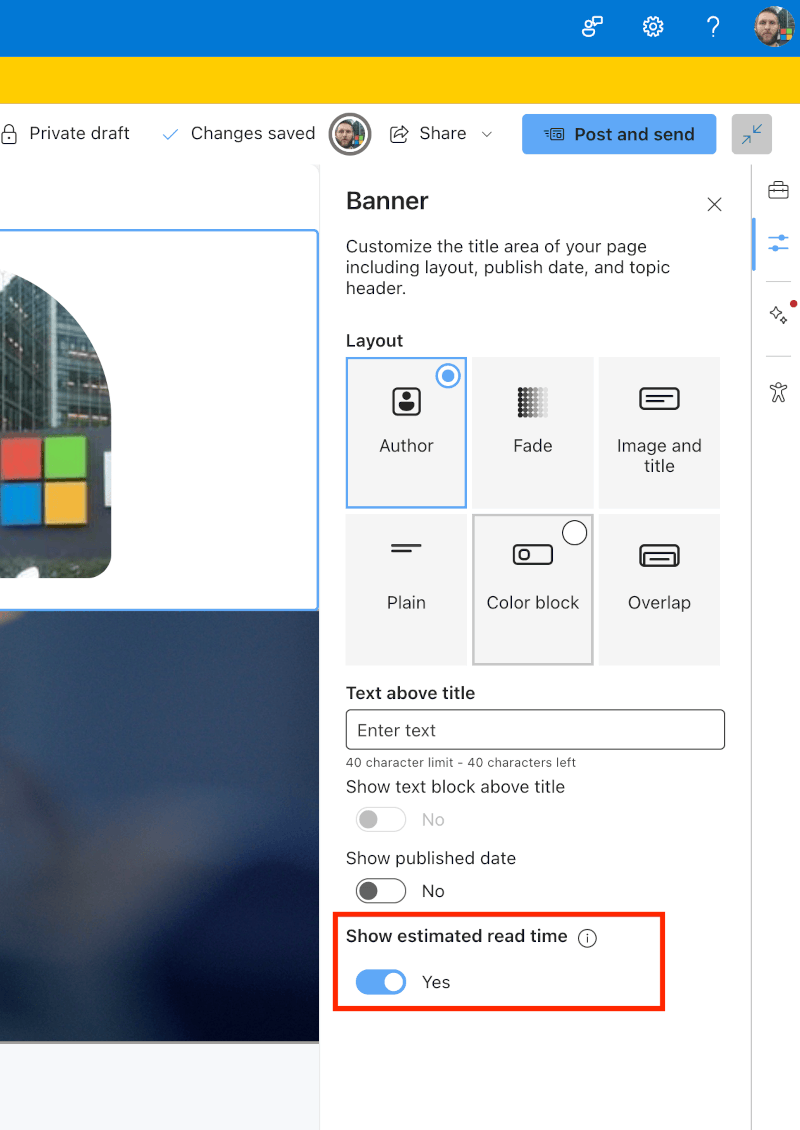
Task: Open the accessibility assistant icon
Action: click(778, 392)
